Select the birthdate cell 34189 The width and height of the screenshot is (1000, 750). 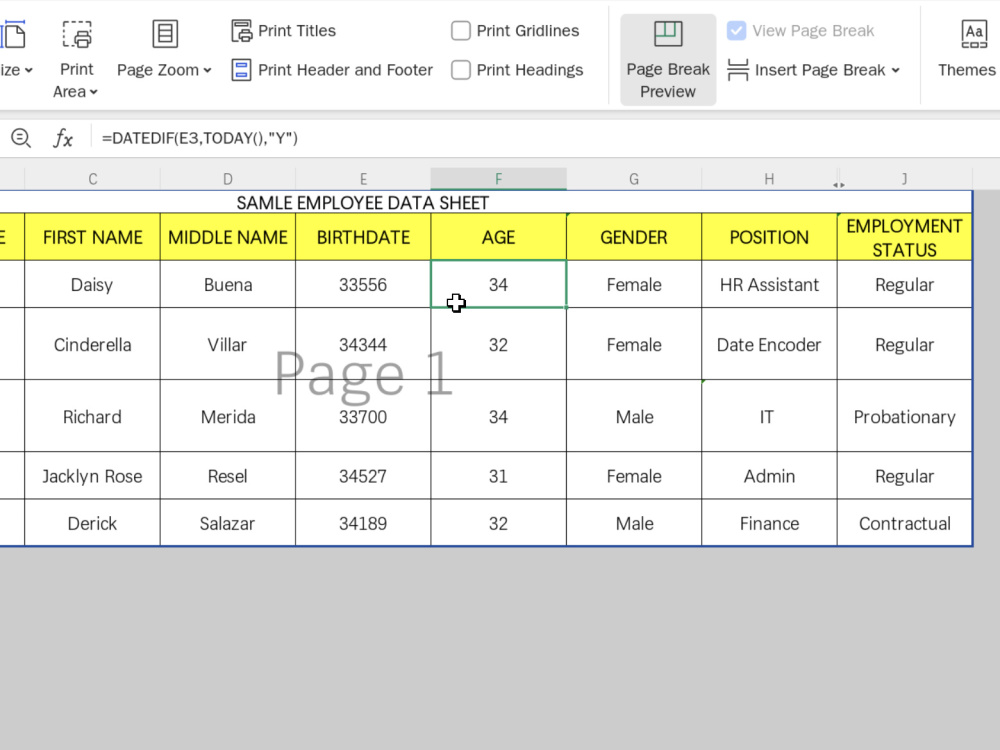tap(363, 523)
